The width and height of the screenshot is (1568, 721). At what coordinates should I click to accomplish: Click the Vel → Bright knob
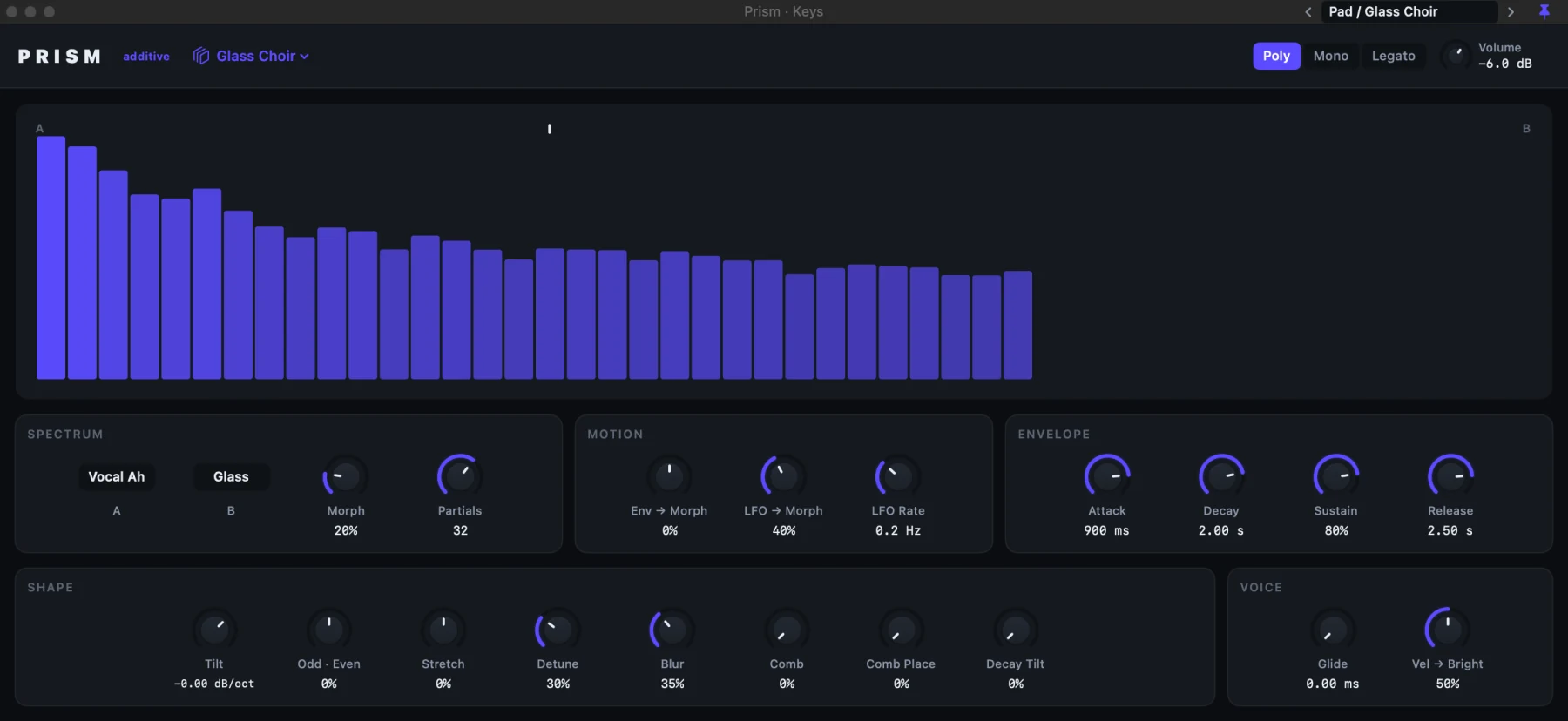1448,630
